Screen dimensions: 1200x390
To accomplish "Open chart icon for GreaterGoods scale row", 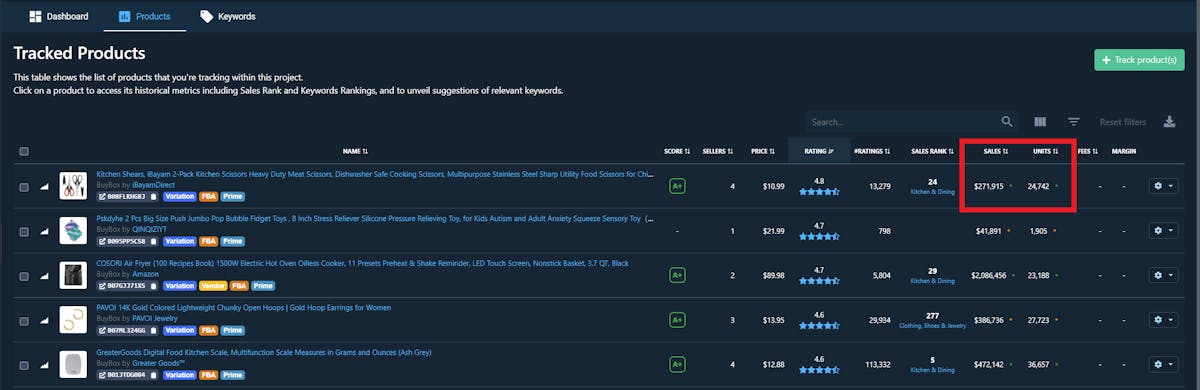I will (44, 365).
